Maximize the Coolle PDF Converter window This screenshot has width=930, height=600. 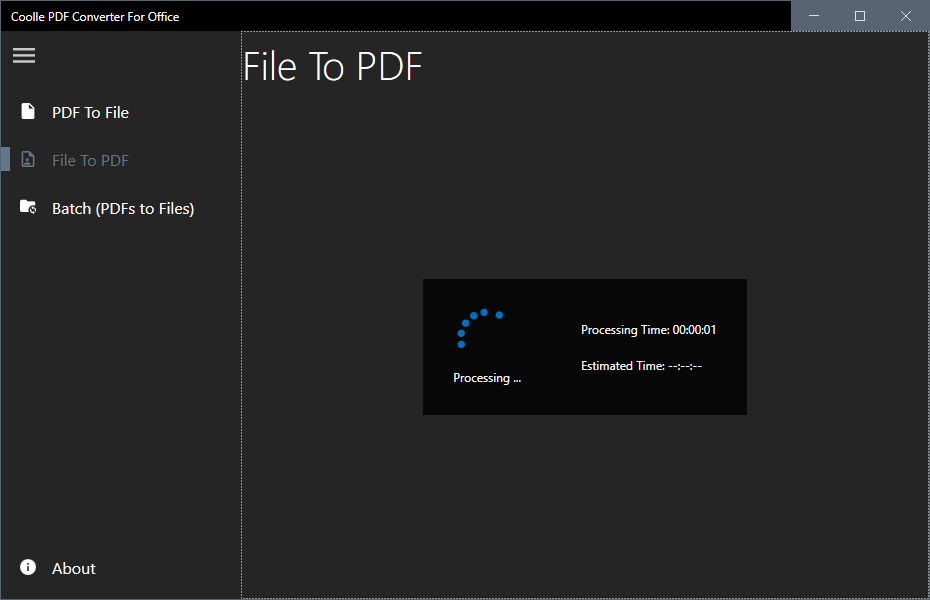click(x=860, y=16)
